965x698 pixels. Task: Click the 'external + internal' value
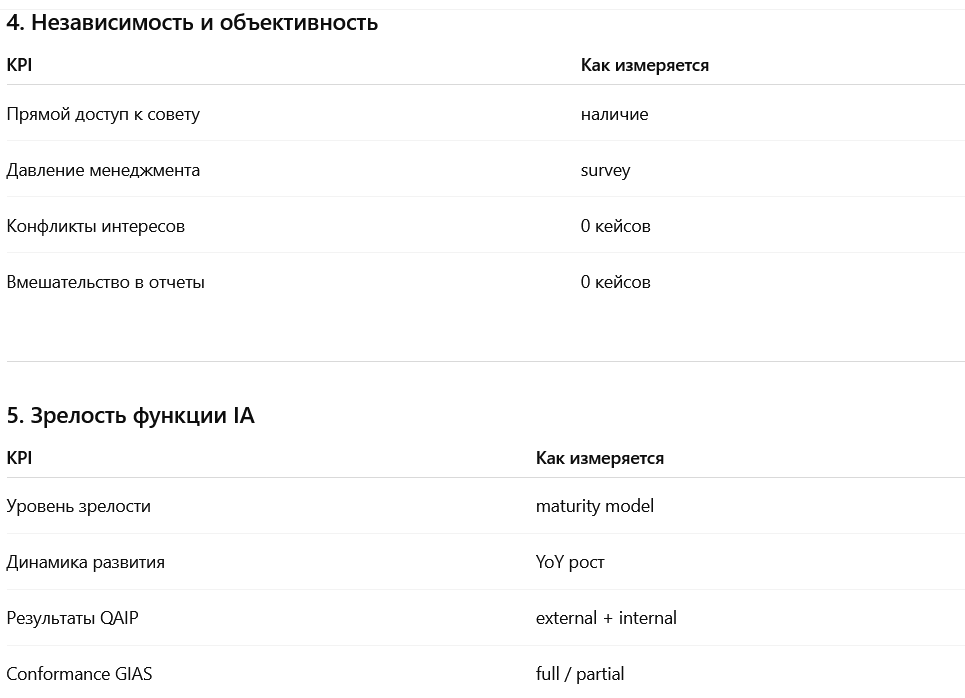[606, 618]
